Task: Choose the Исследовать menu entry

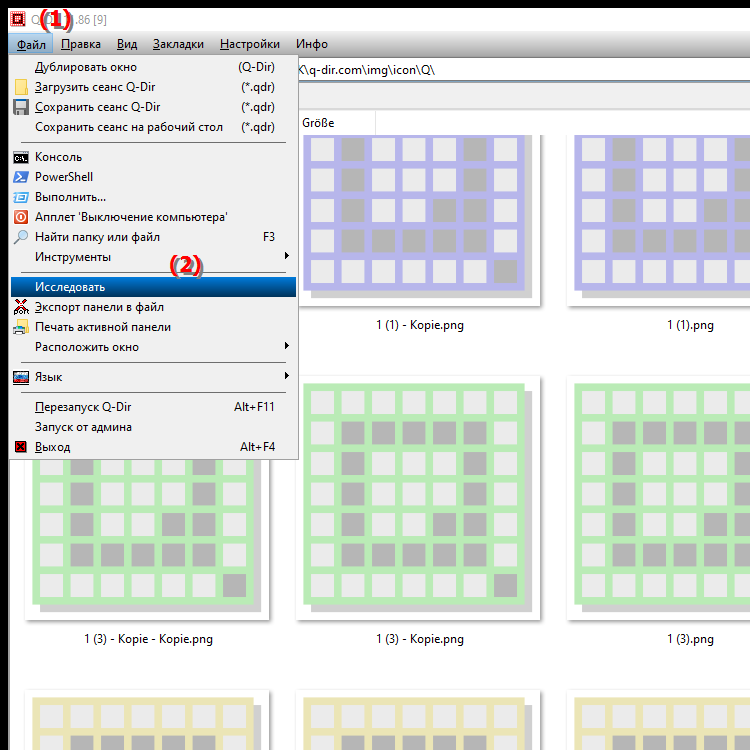Action: pos(153,287)
